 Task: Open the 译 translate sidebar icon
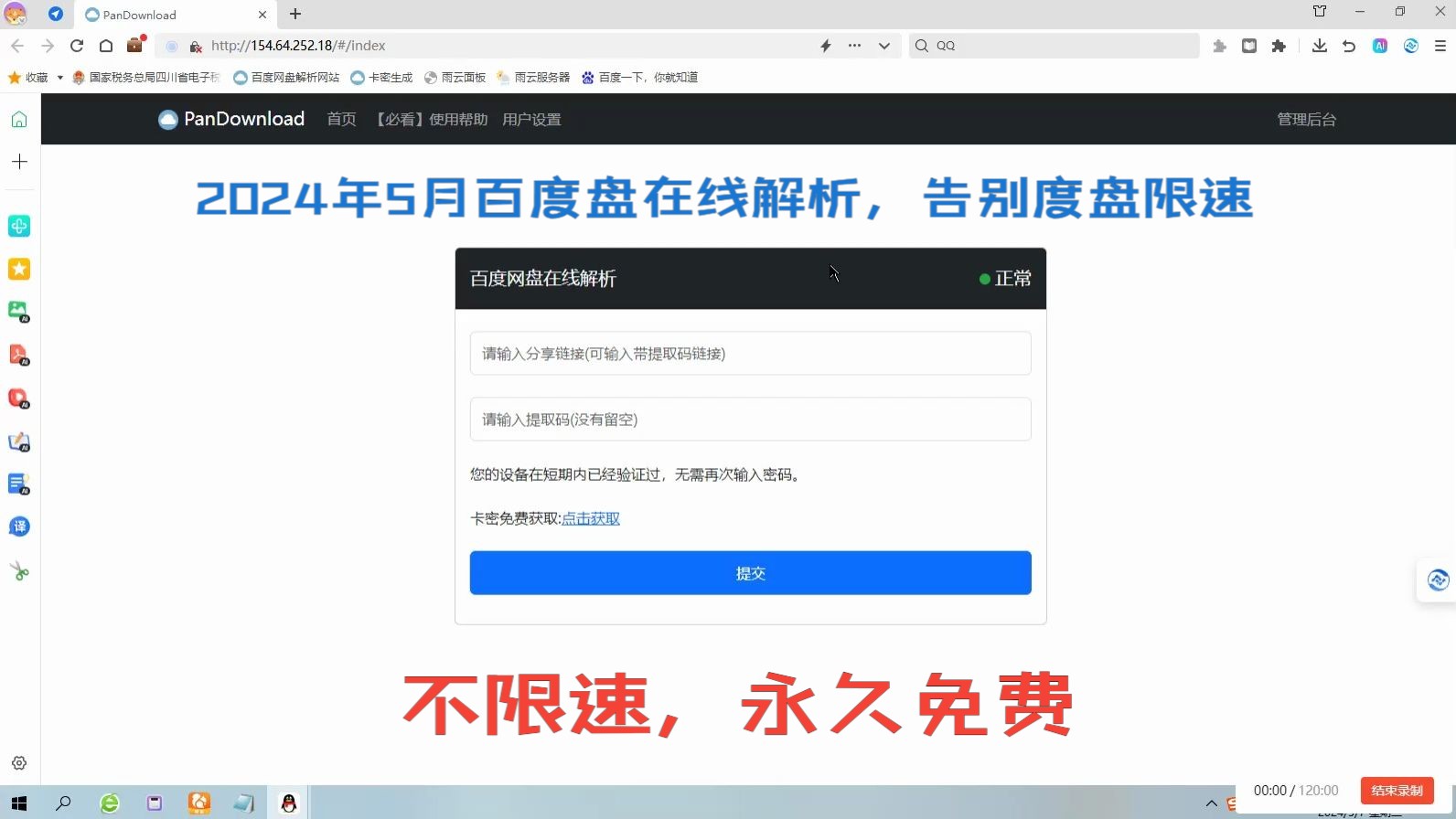19,526
